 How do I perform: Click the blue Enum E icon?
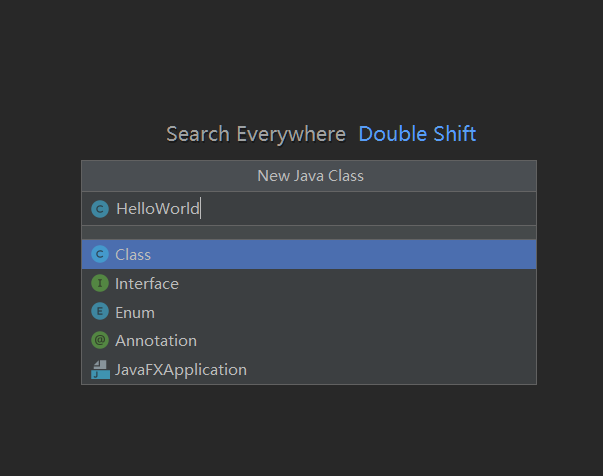pyautogui.click(x=100, y=311)
